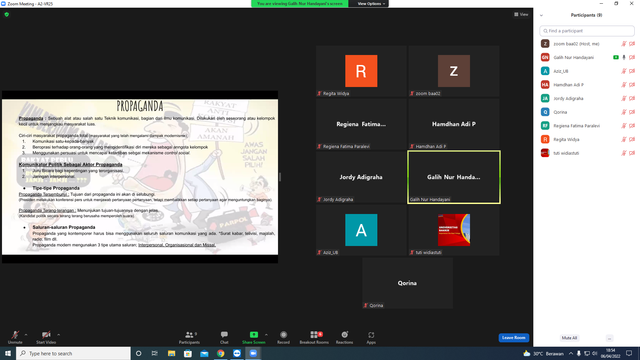
Task: Click the video-off icon in Regiena Fatima Paralevi row
Action: coord(632,126)
